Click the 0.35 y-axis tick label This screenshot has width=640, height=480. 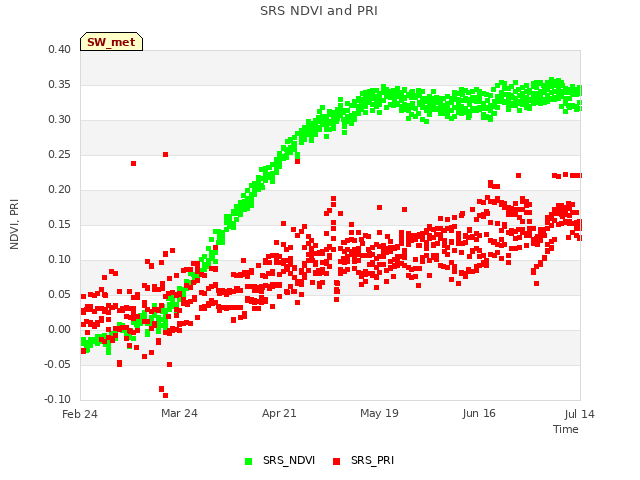[60, 84]
